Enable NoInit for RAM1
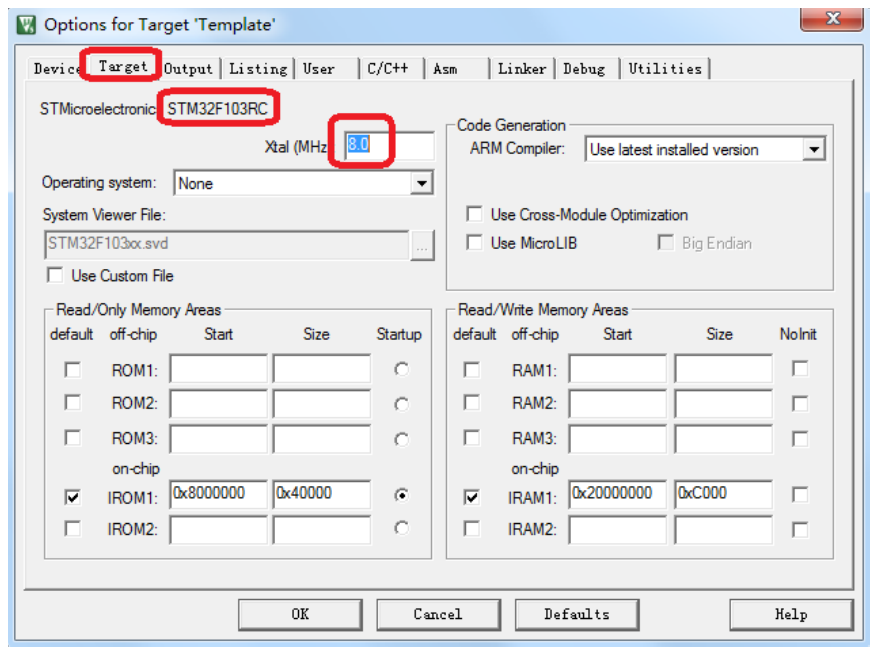 (x=800, y=369)
